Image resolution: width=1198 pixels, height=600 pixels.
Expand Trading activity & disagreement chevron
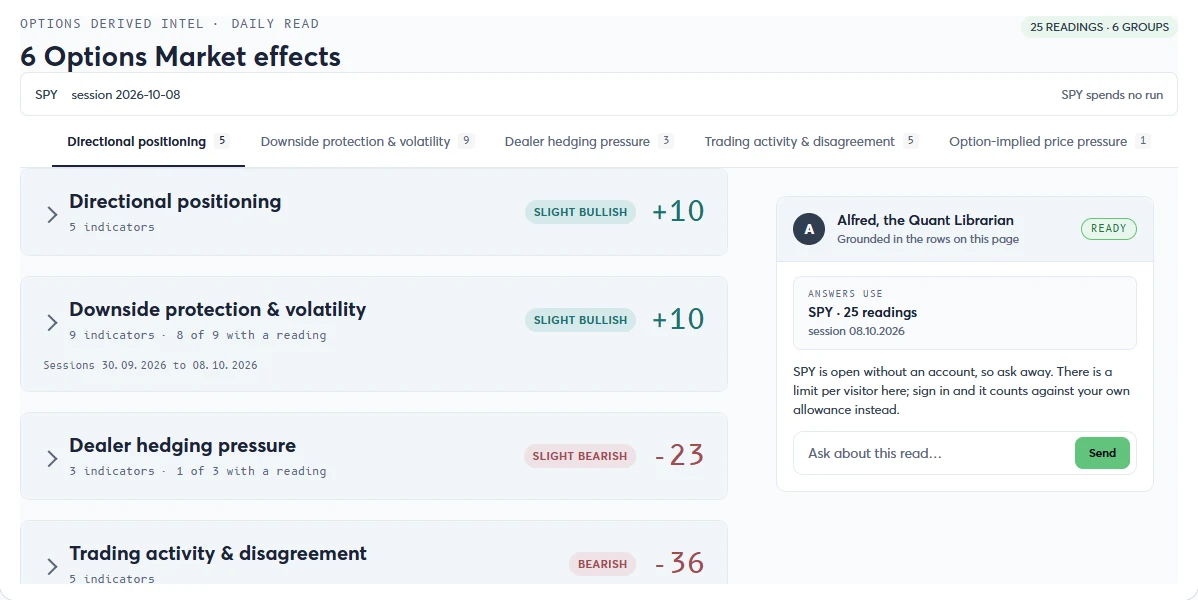[x=52, y=566]
